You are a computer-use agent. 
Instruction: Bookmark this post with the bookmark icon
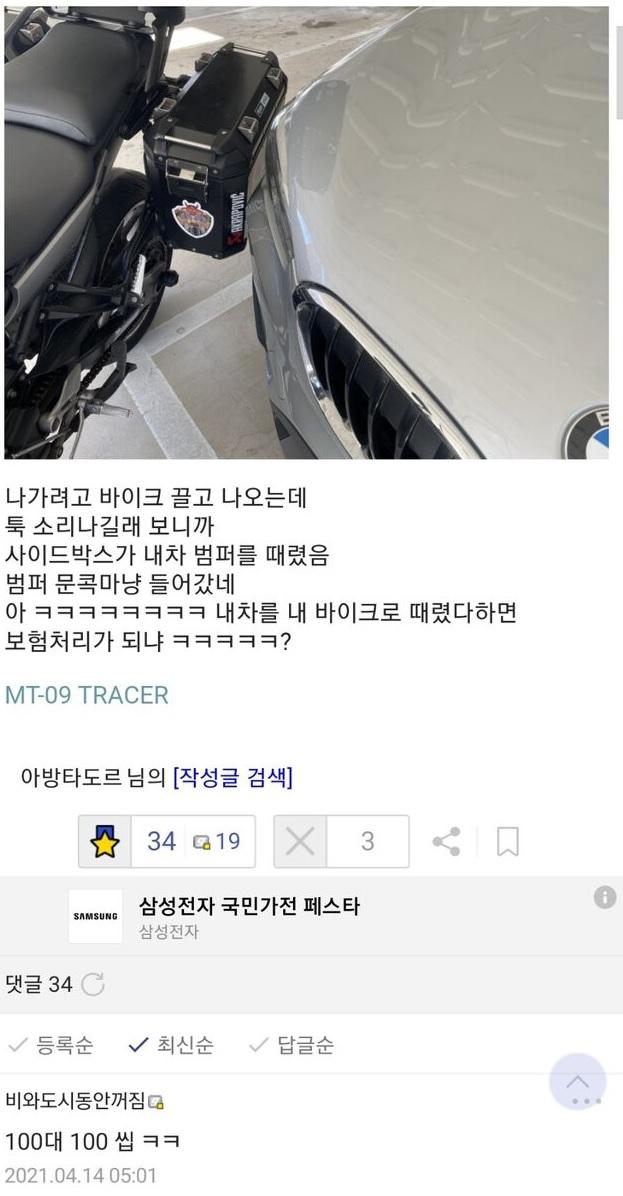[x=508, y=842]
